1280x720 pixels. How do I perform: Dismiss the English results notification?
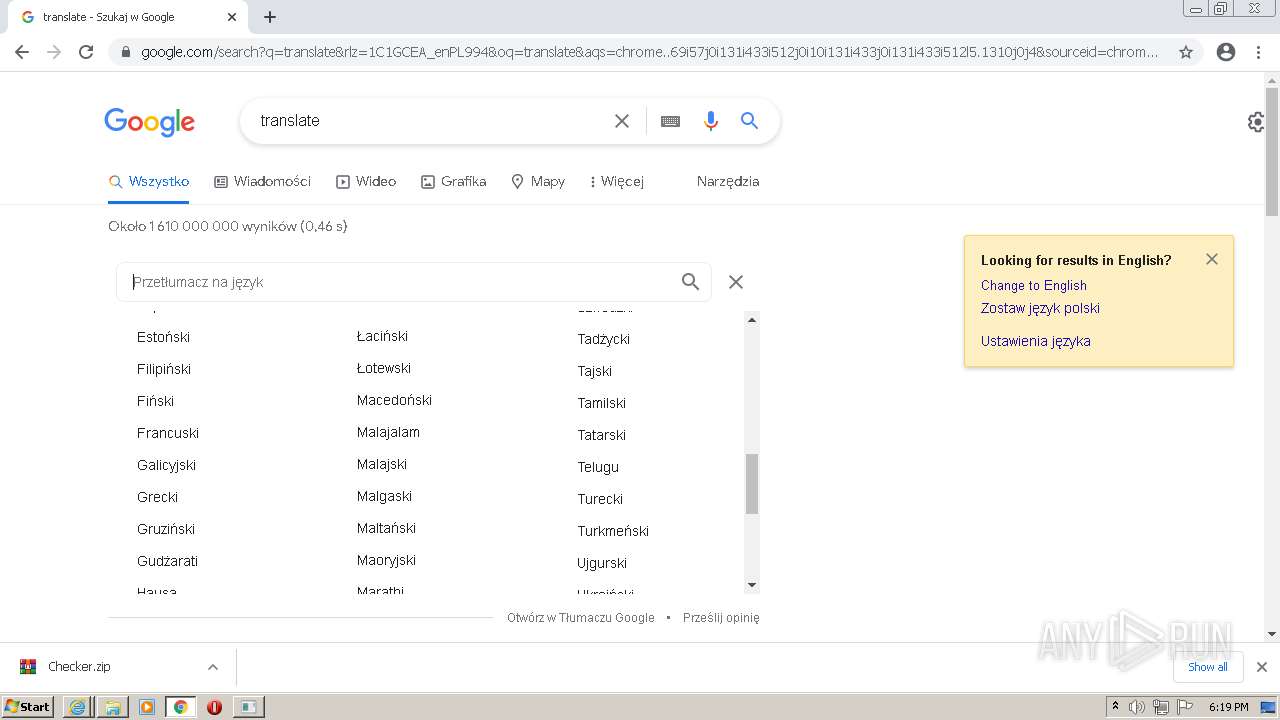point(1212,259)
